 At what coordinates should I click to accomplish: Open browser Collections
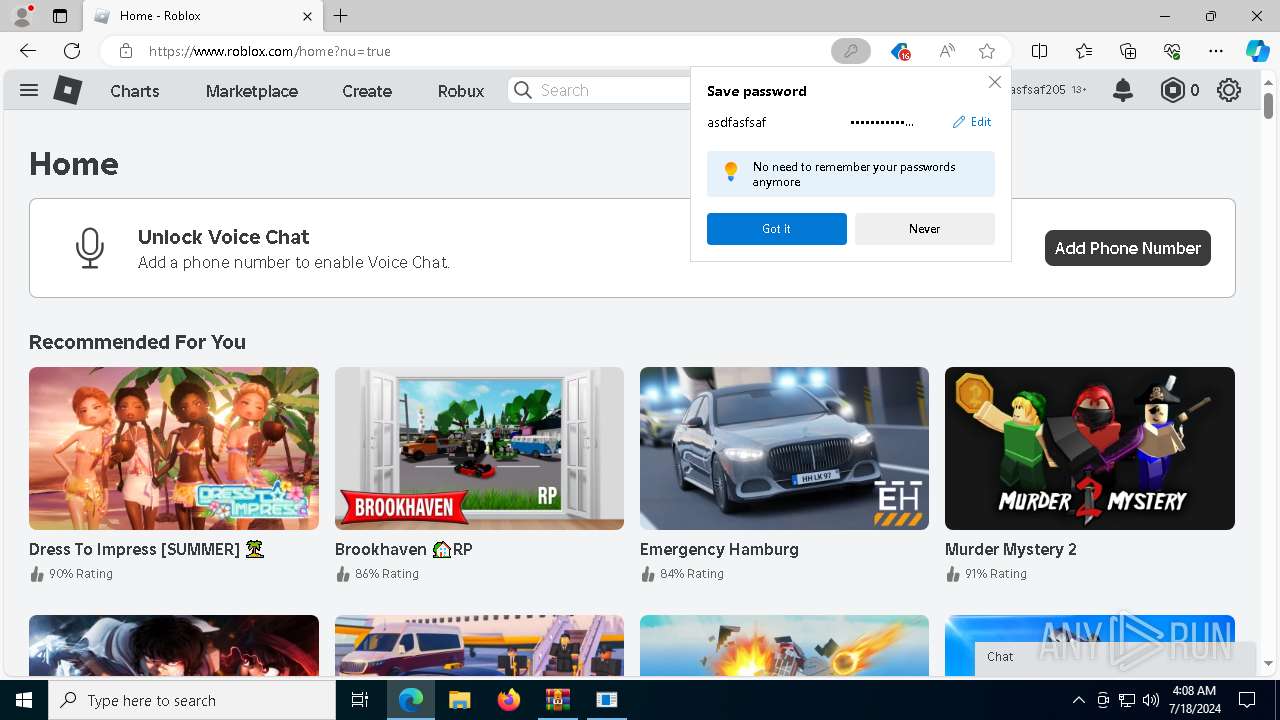(1128, 51)
